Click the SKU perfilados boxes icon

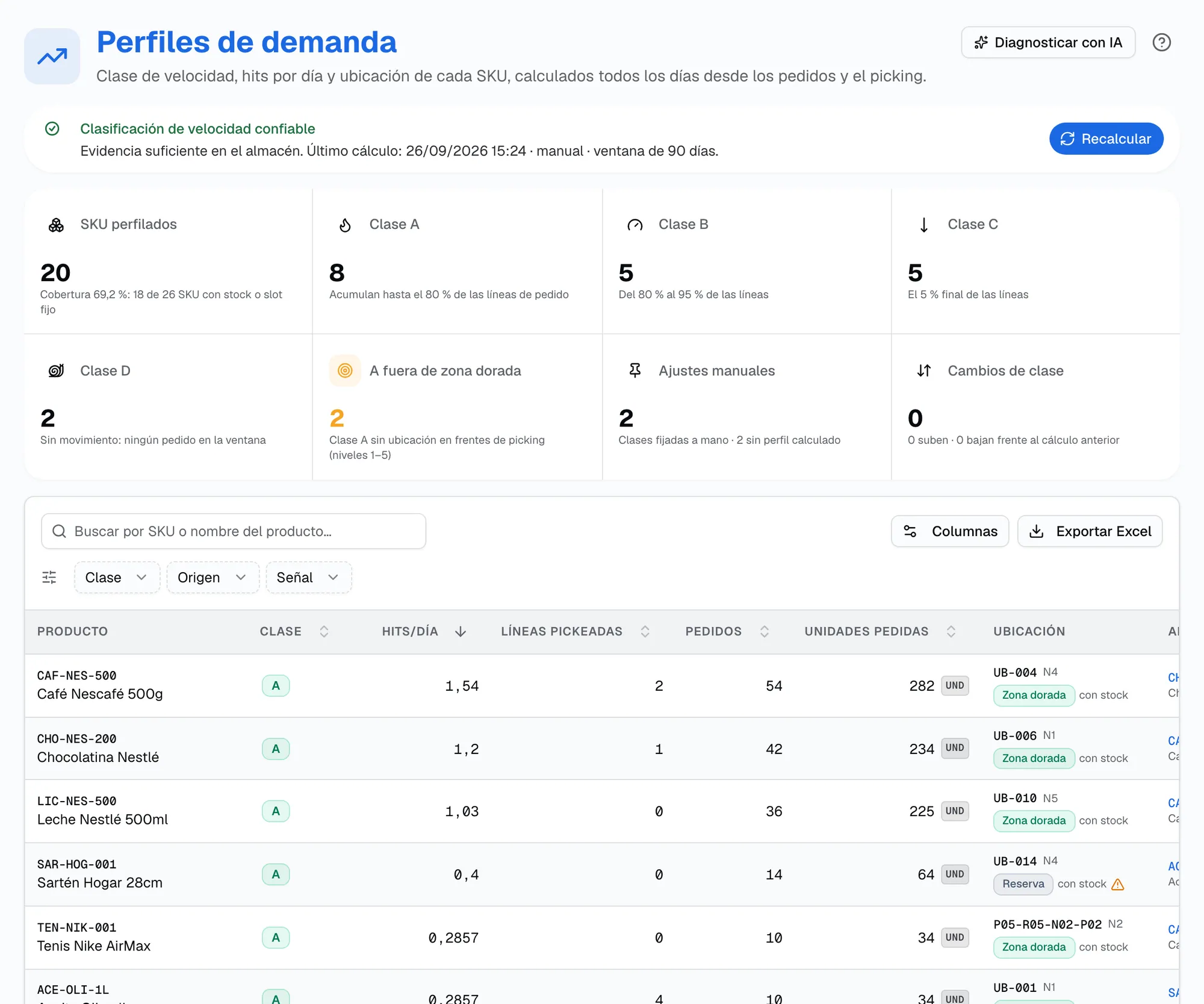56,225
